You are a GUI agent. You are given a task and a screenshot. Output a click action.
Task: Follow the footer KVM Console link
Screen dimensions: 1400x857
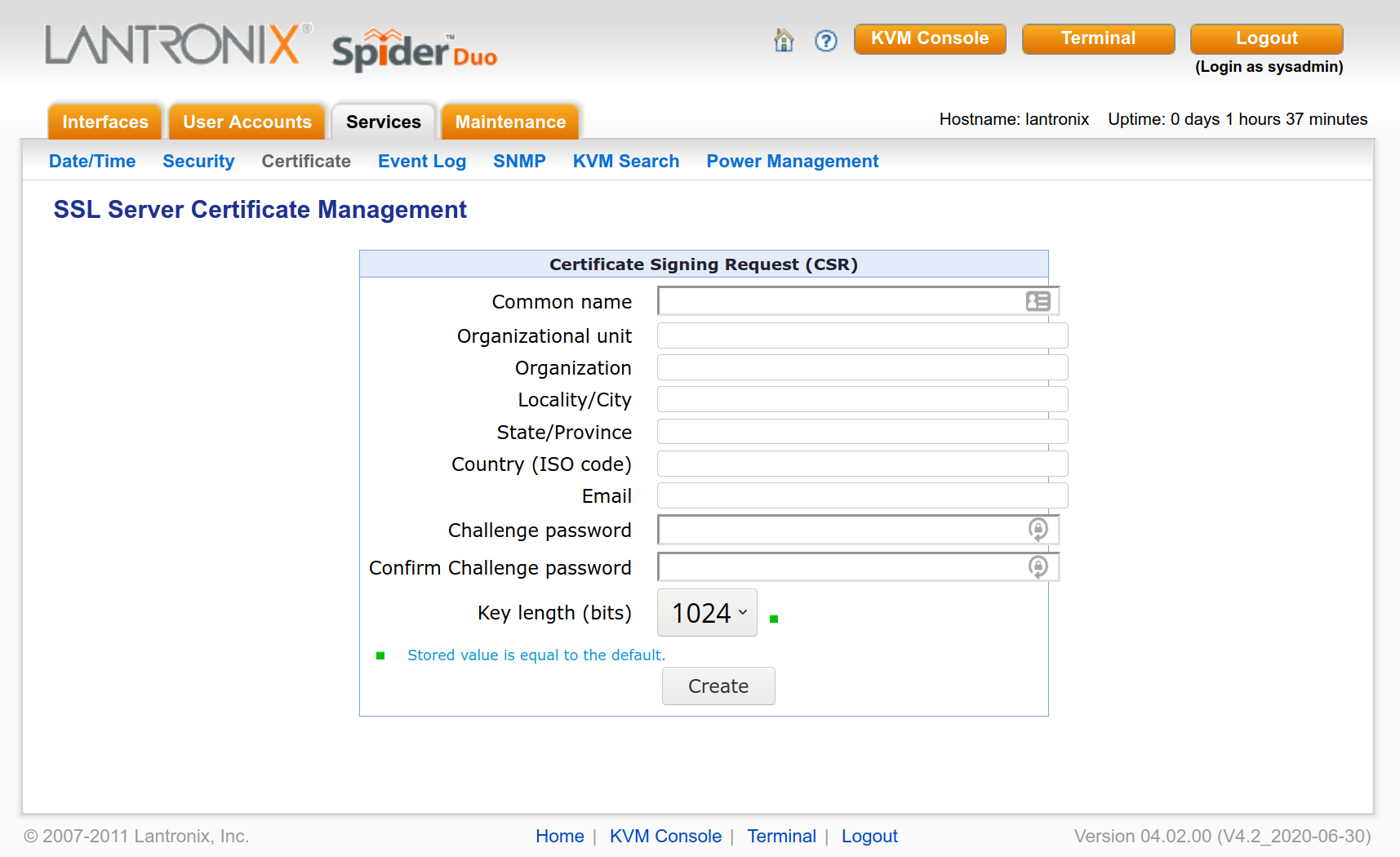tap(665, 836)
